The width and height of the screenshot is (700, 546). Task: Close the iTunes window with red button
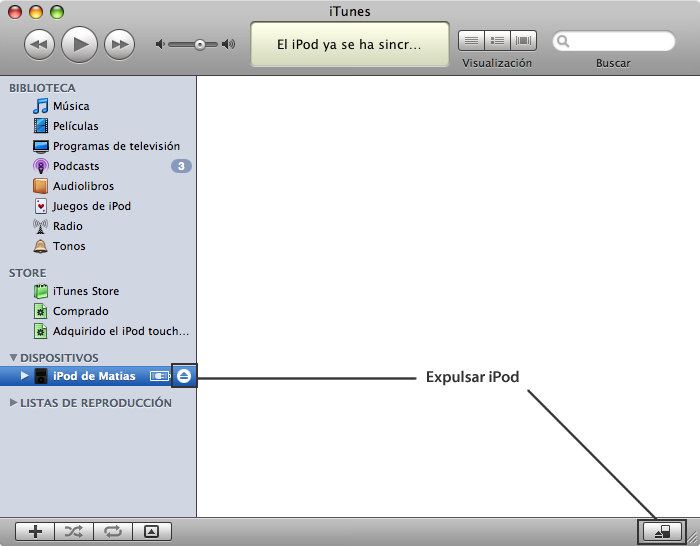coord(15,12)
